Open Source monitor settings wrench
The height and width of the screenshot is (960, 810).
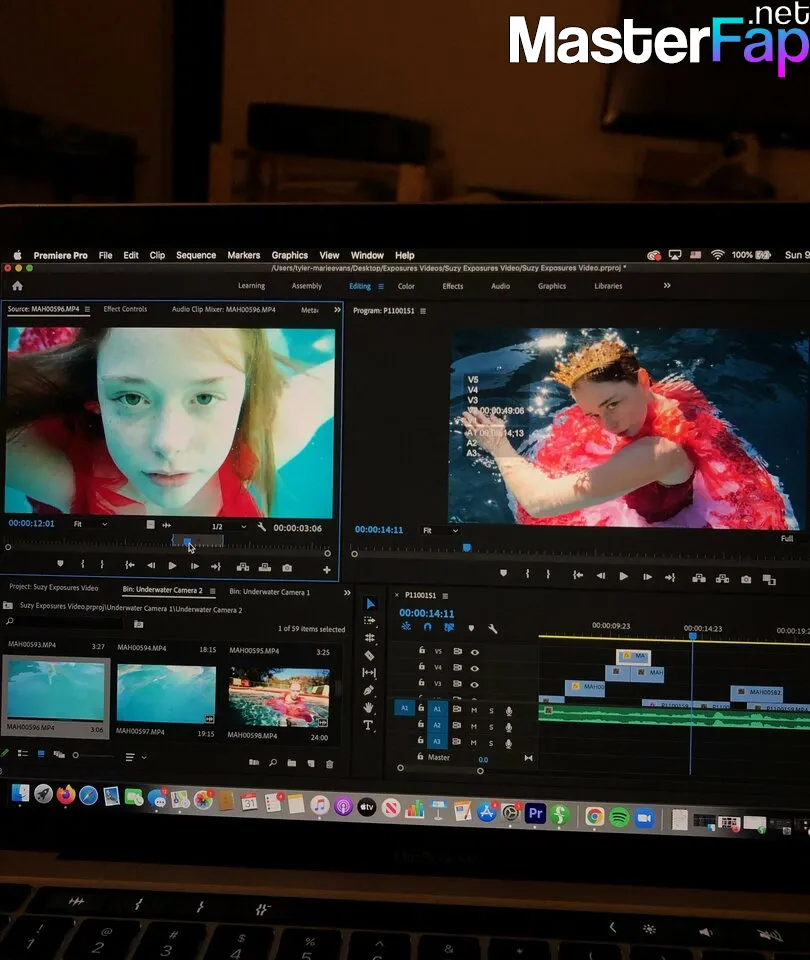point(261,527)
